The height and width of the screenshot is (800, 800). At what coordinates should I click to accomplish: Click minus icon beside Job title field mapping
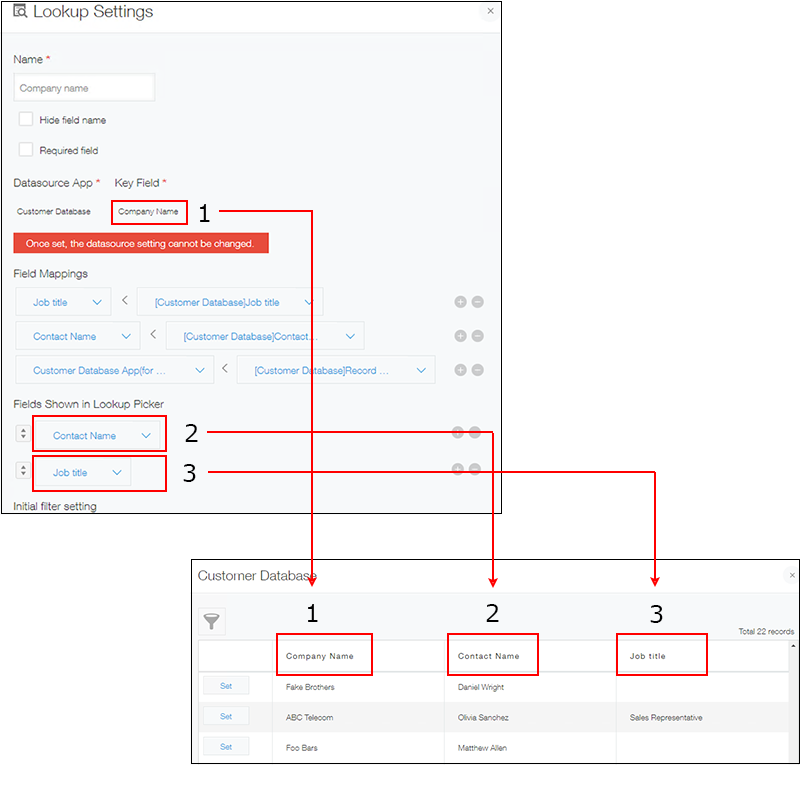[x=476, y=301]
